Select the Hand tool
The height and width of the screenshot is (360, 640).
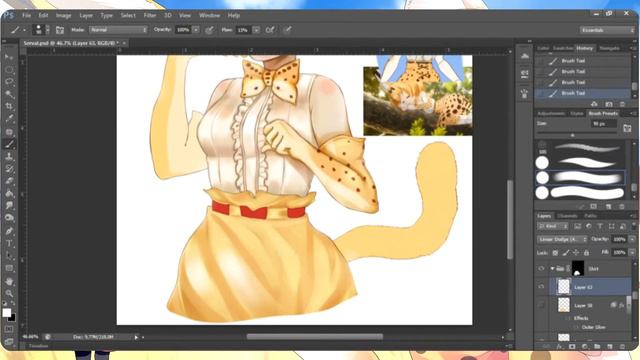coord(9,281)
